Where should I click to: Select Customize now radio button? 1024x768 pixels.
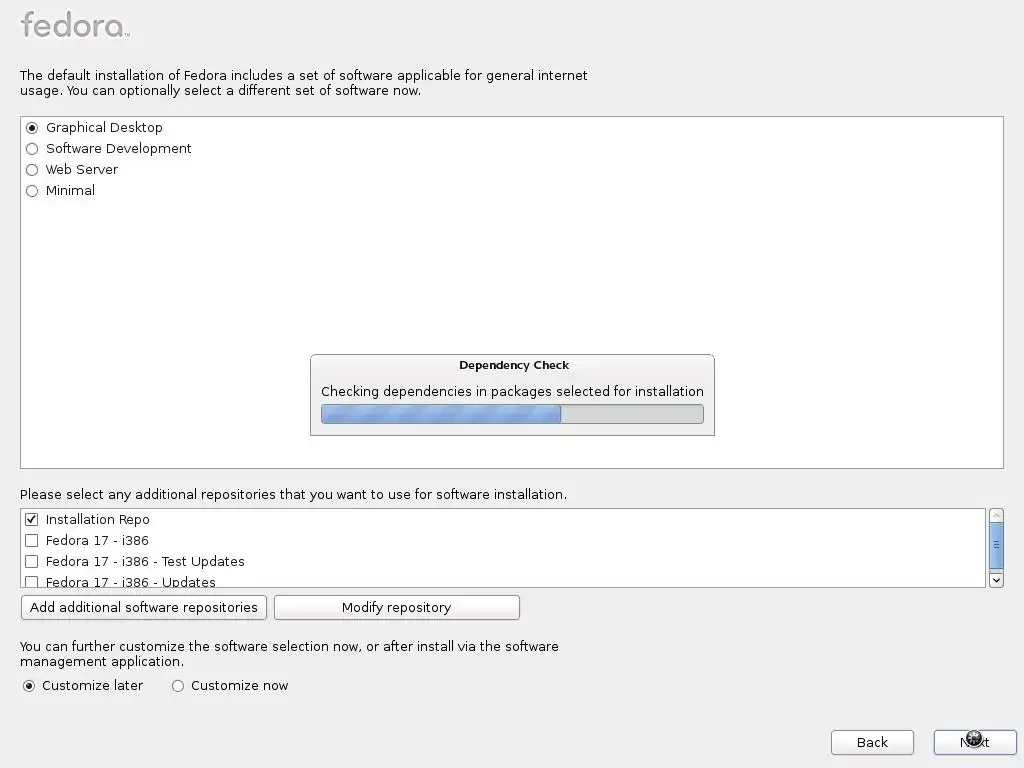click(178, 686)
